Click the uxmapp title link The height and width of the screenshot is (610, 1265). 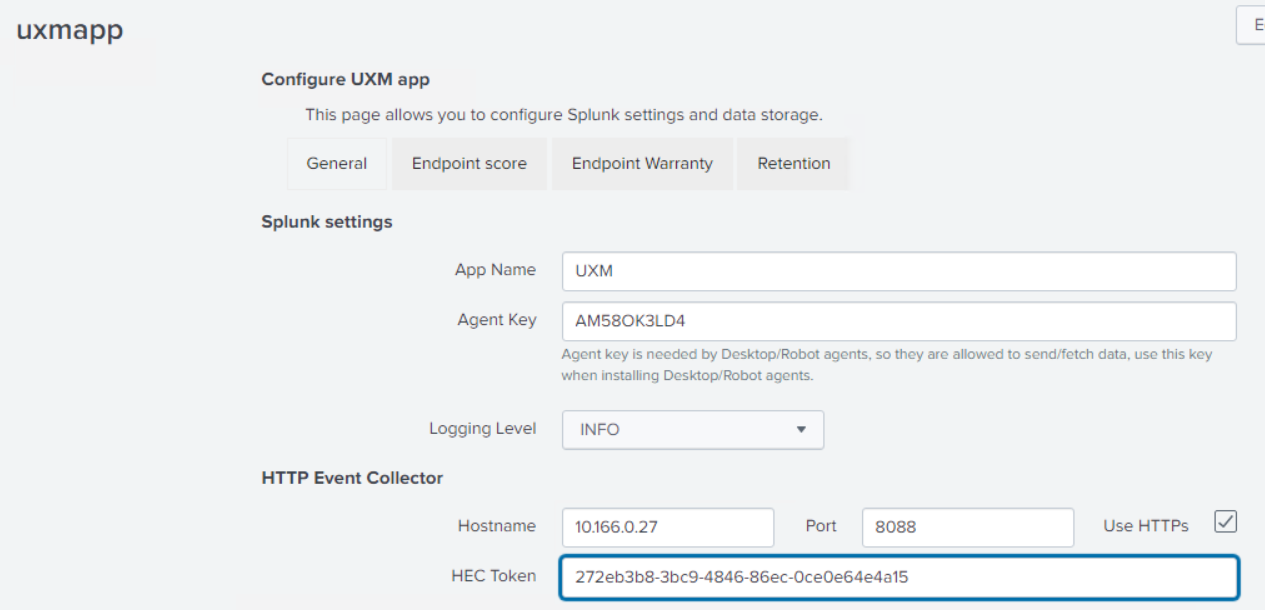point(71,30)
